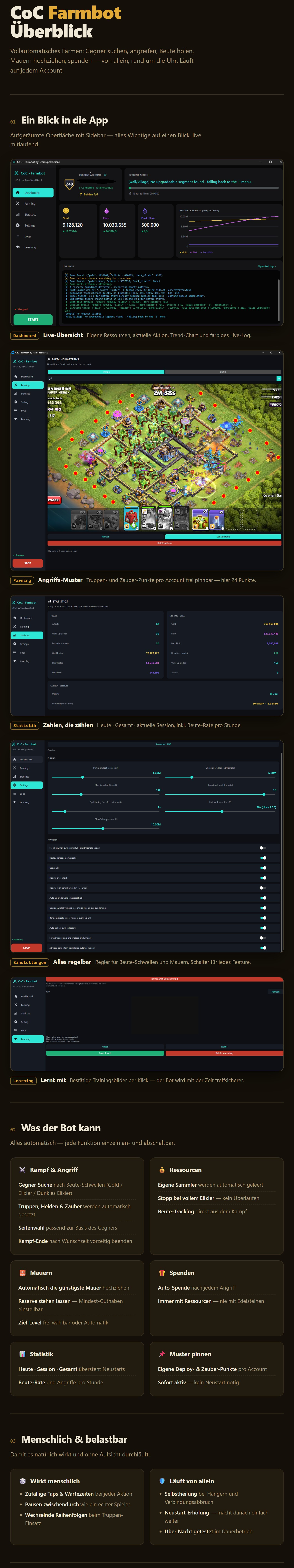Click the pushpin icon on the Muster pinnen card

click(x=162, y=1354)
